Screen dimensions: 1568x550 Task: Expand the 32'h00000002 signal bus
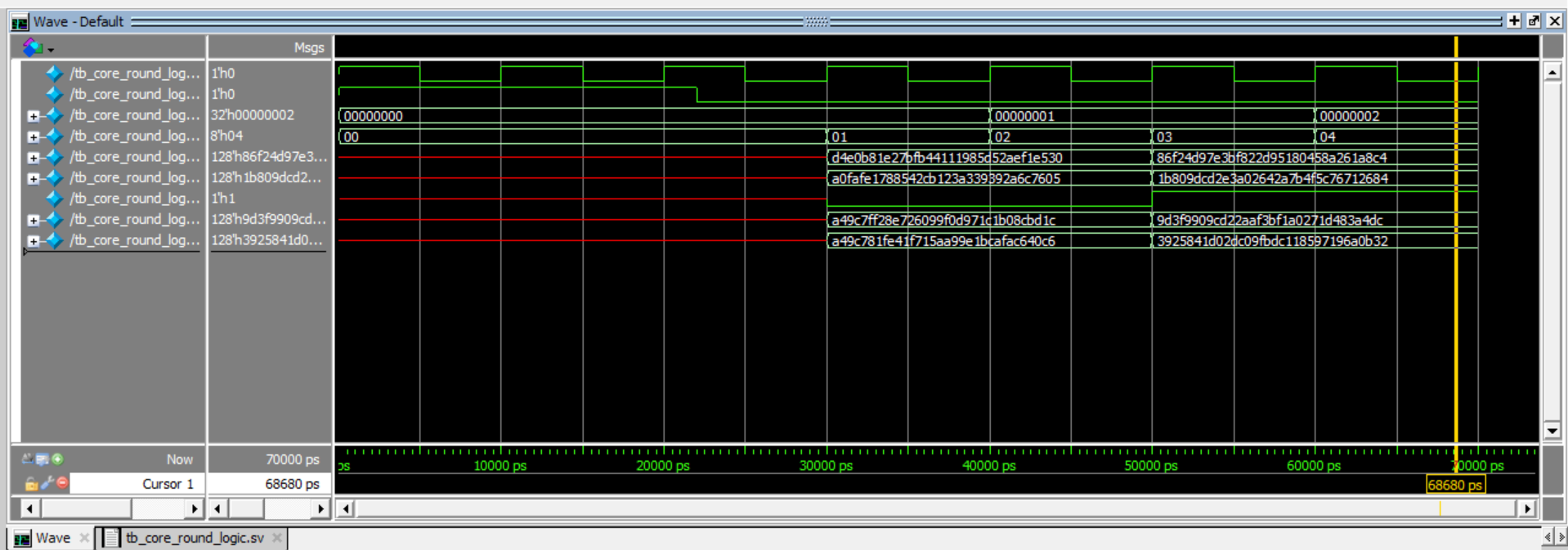click(x=33, y=116)
